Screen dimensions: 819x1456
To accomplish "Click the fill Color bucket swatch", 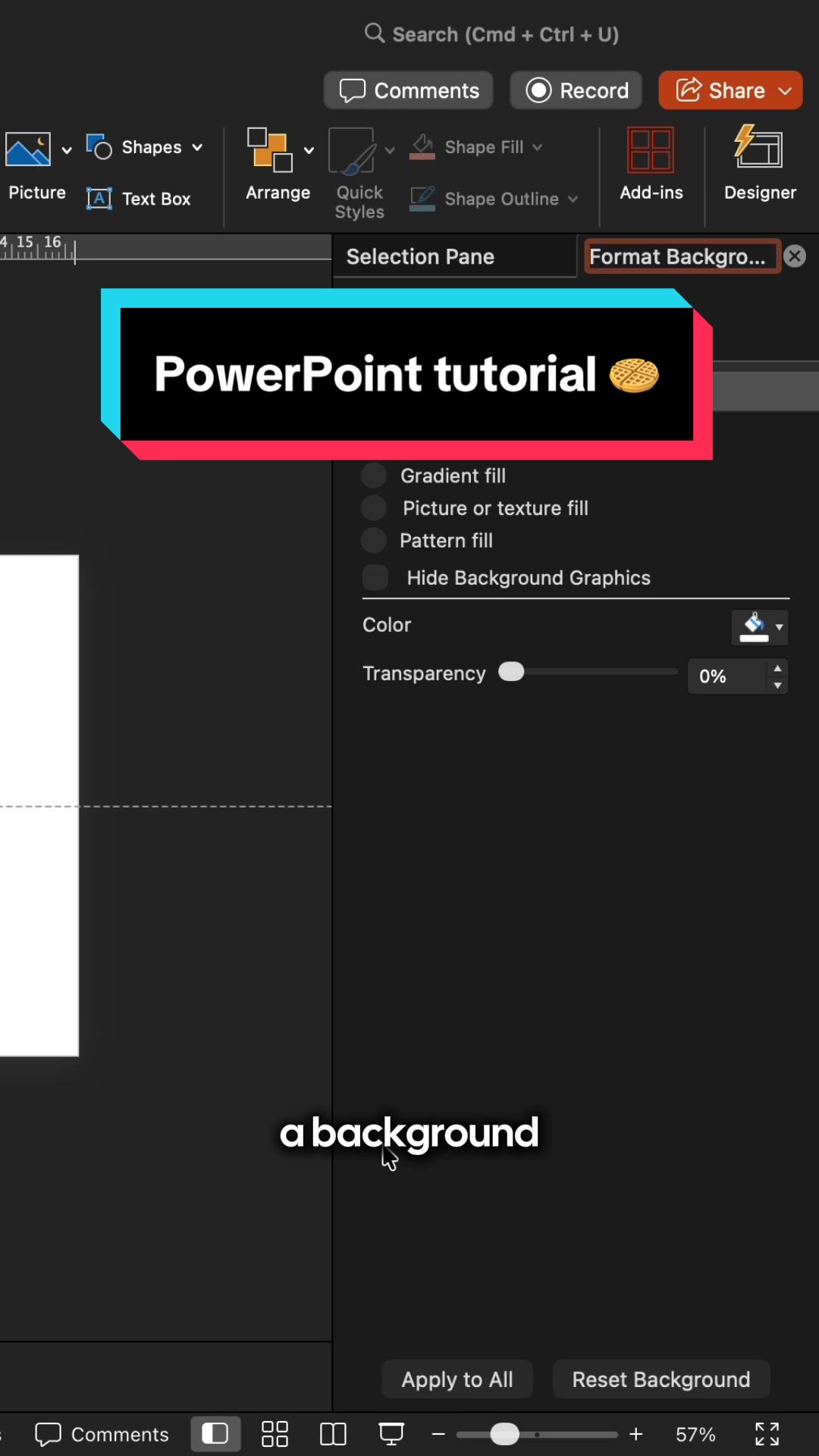I will (753, 627).
